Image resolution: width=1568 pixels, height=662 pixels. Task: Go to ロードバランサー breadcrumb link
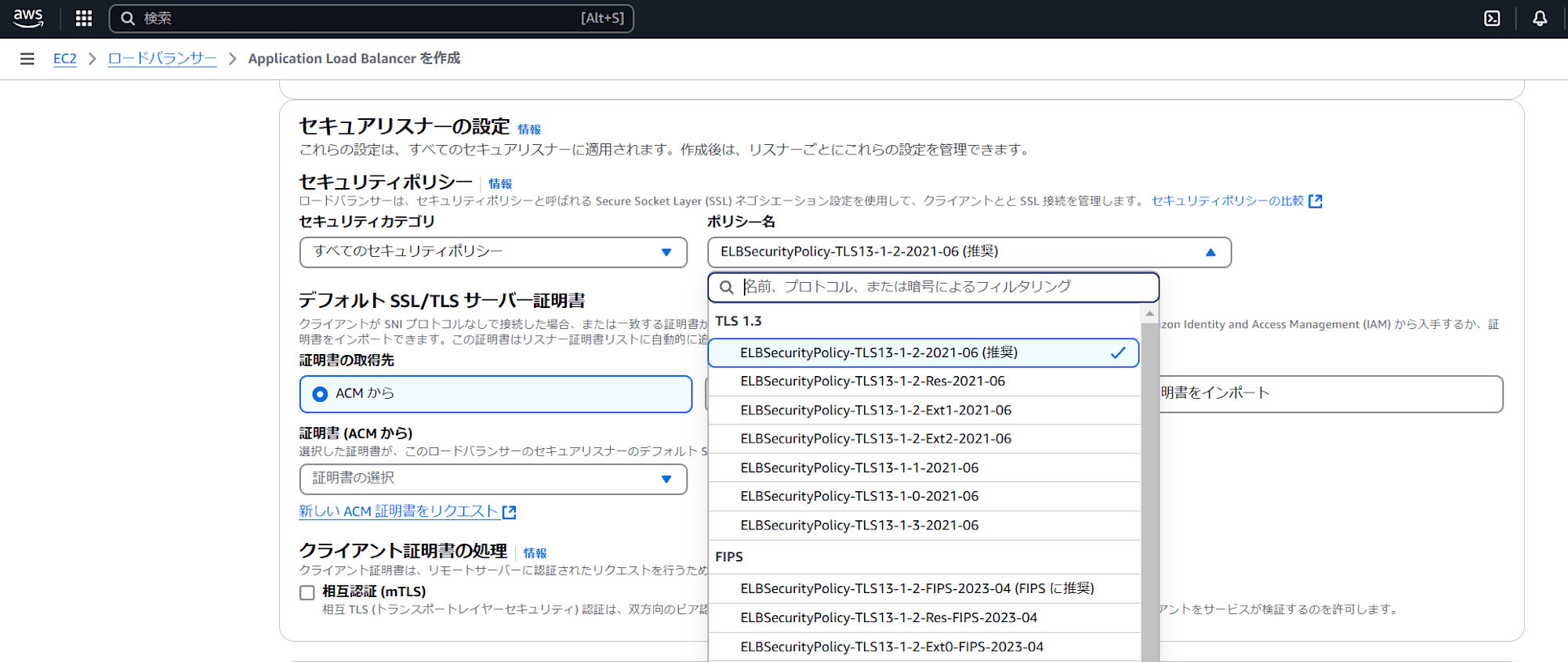point(162,59)
